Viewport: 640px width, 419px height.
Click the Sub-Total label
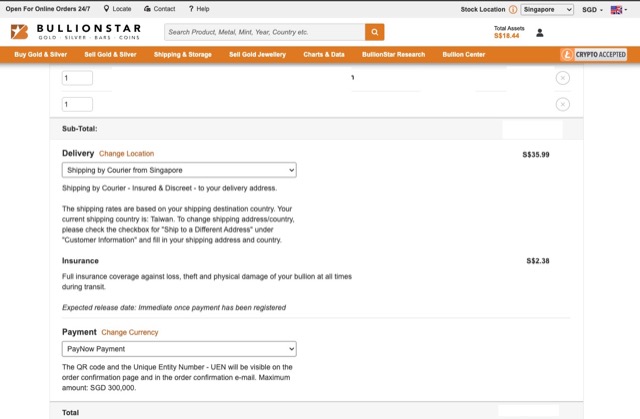coord(80,129)
